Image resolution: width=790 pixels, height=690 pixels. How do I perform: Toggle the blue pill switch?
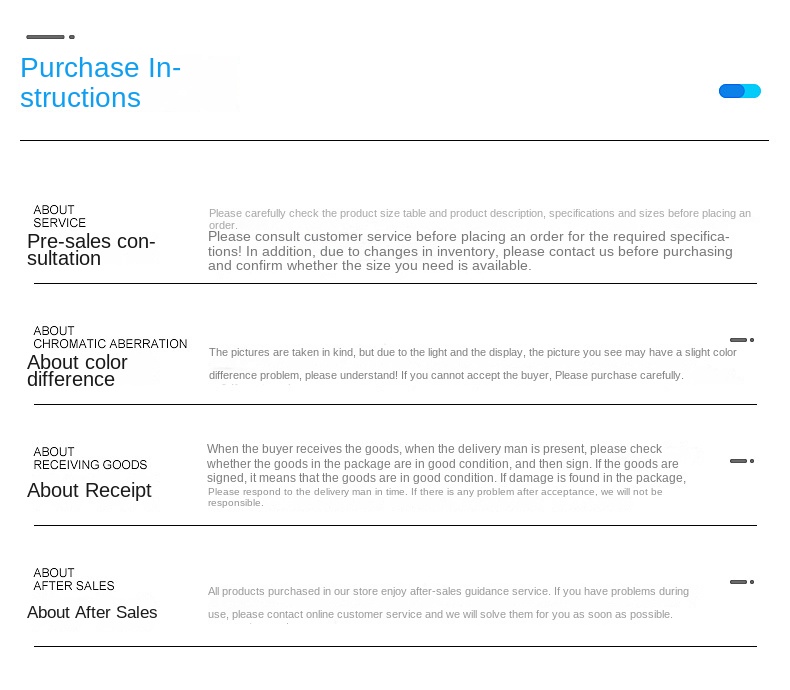(740, 91)
